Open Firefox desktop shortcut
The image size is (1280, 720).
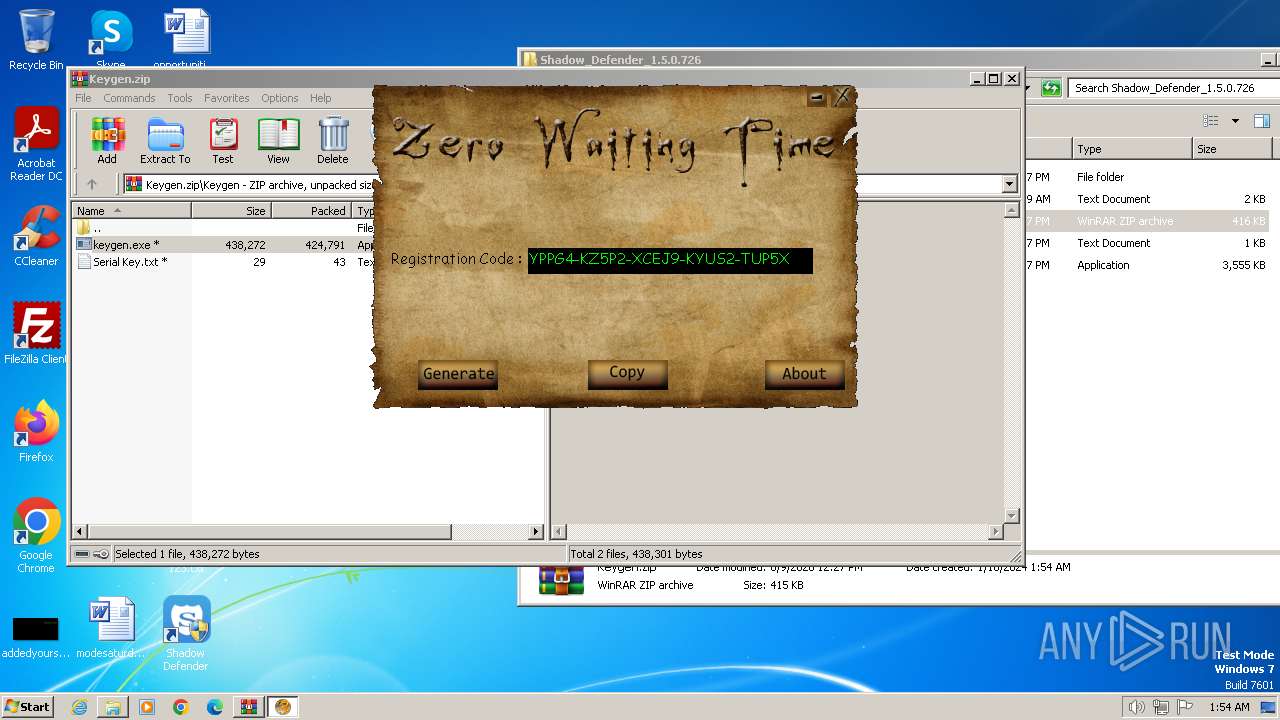click(x=36, y=432)
